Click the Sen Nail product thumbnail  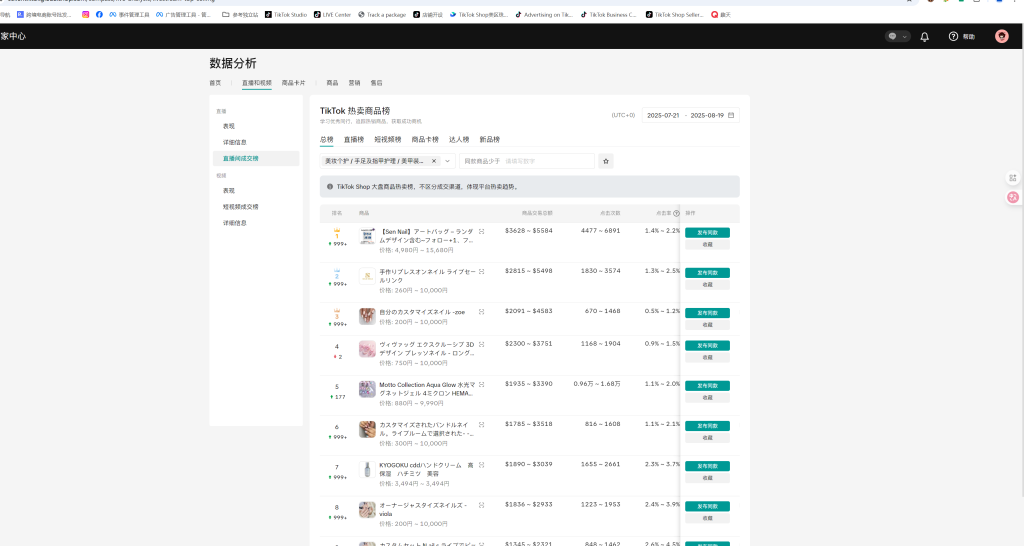coord(367,236)
